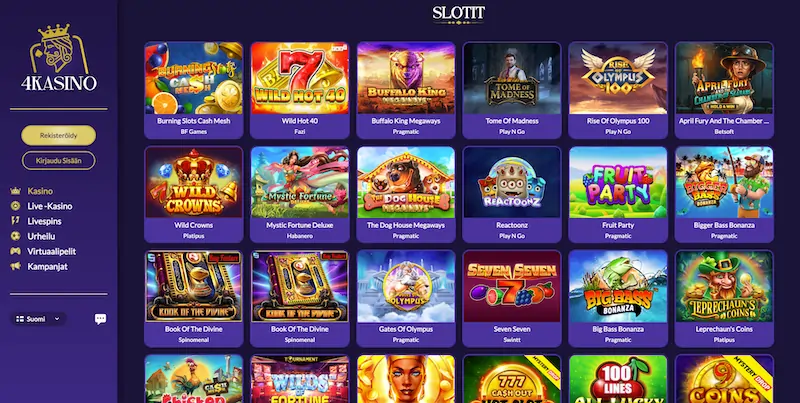The image size is (800, 403).
Task: Click the chip icon beside Live-Kasino
Action: pos(16,206)
